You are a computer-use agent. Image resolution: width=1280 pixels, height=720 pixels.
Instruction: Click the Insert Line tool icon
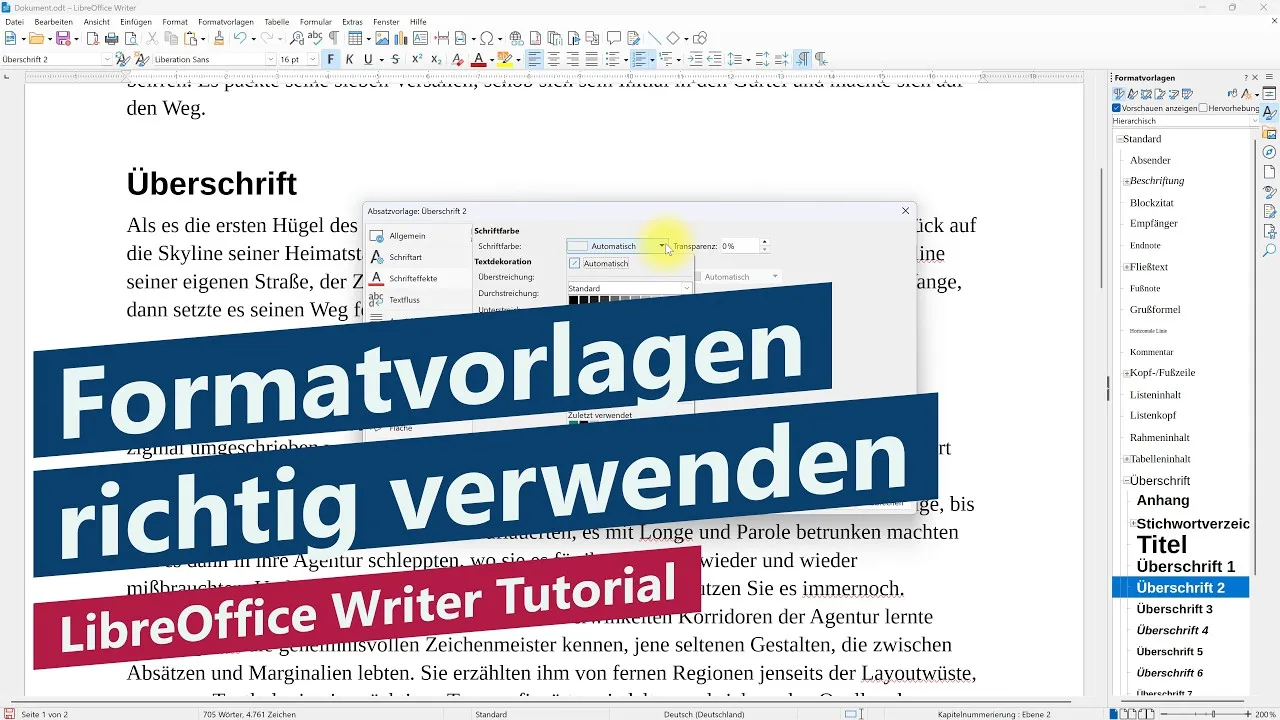(654, 38)
